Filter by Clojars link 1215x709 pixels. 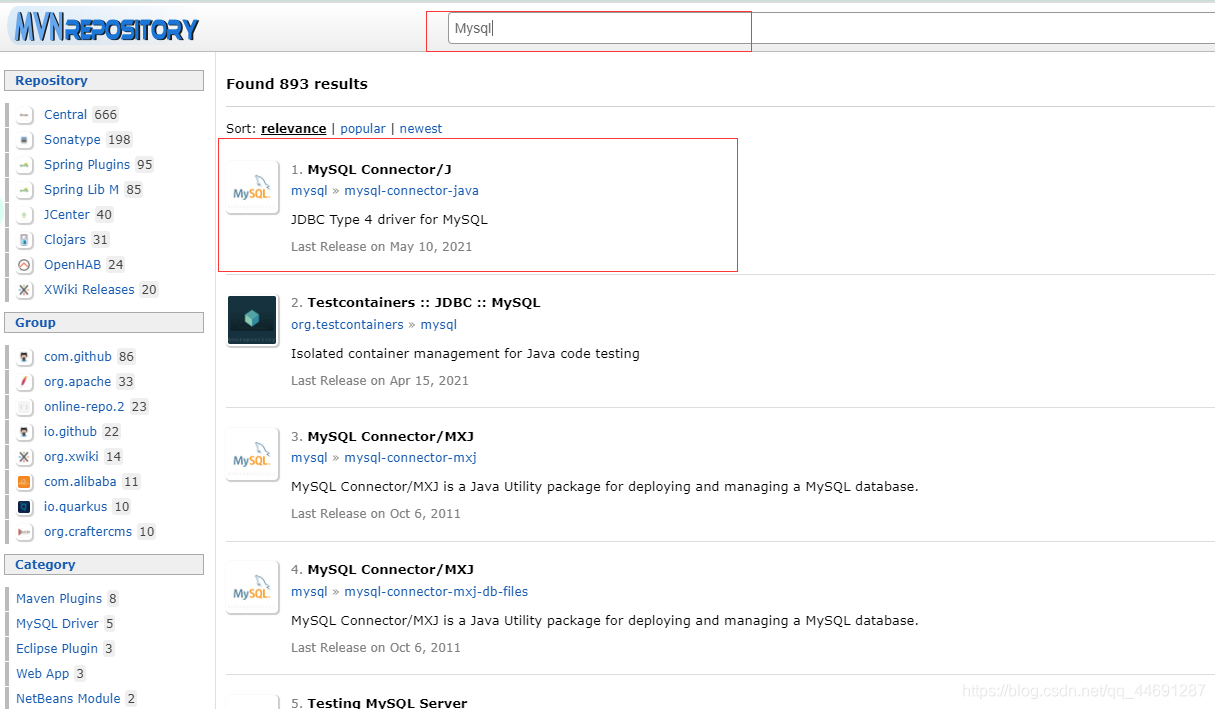point(65,240)
